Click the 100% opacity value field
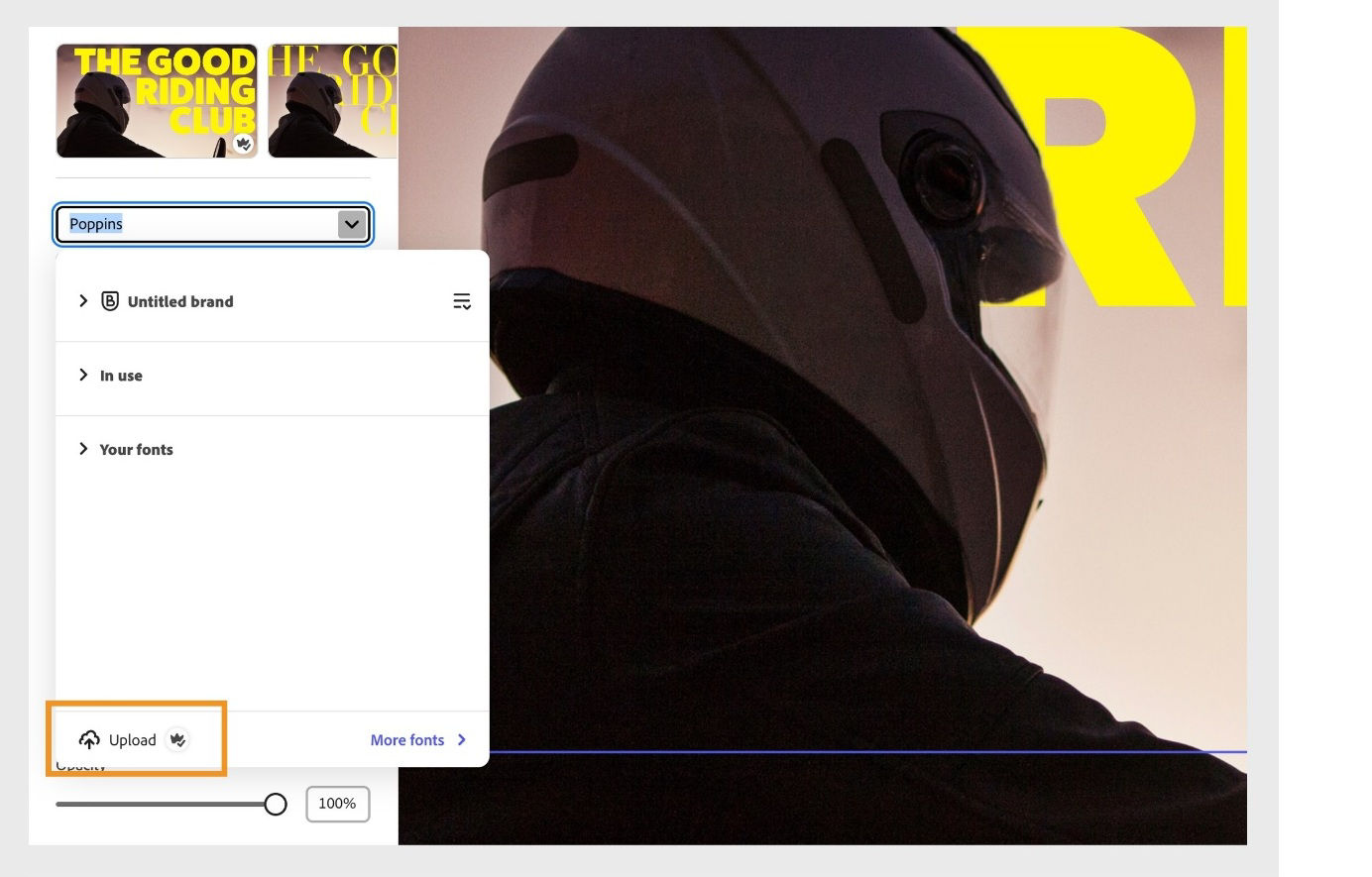The image size is (1372, 877). [x=336, y=804]
